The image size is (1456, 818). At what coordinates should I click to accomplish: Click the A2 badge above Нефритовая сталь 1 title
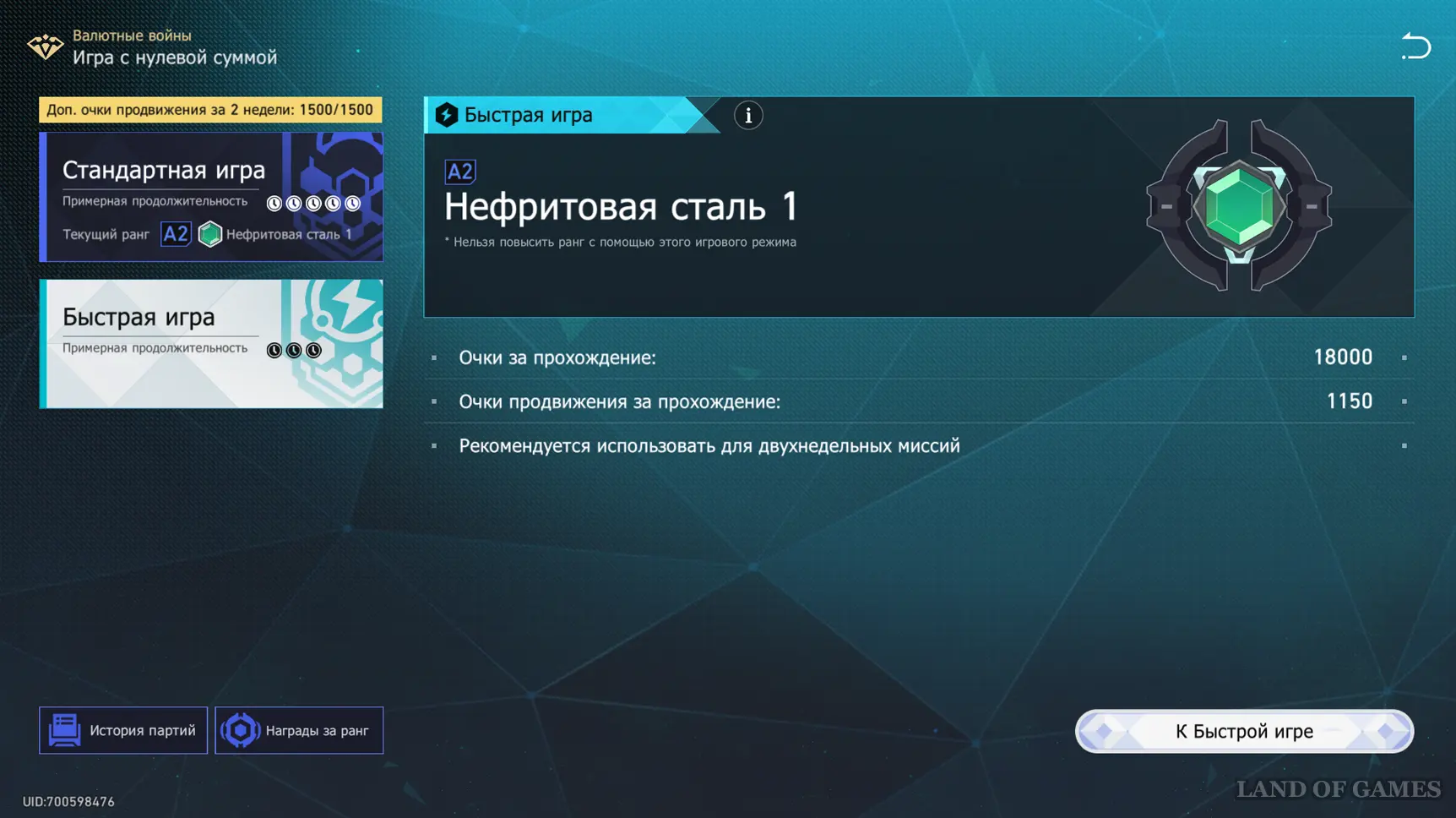[460, 172]
